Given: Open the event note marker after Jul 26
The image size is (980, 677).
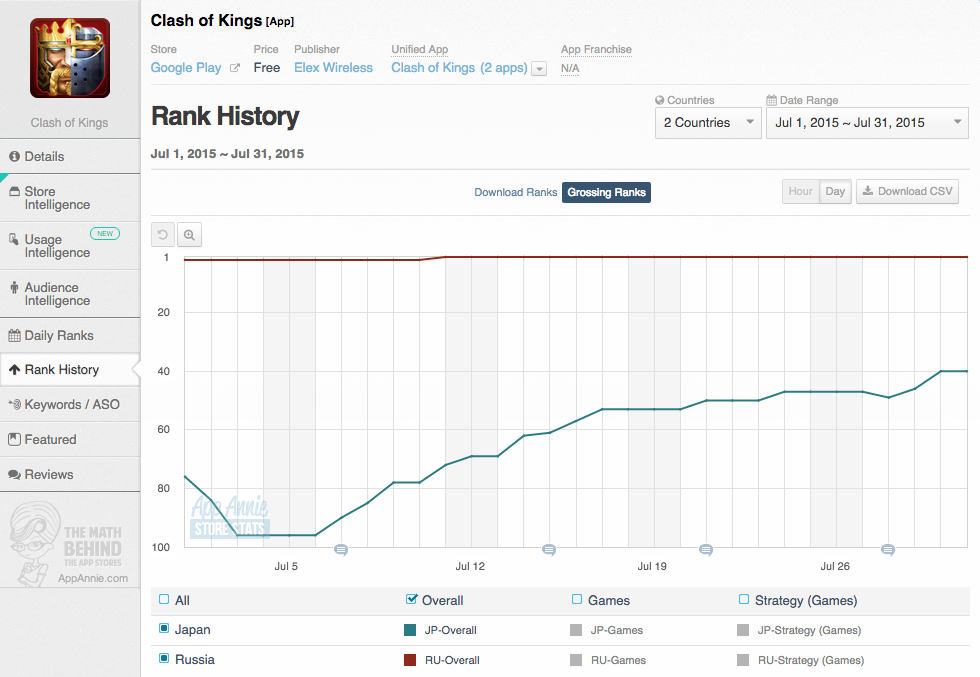Looking at the screenshot, I should 888,550.
